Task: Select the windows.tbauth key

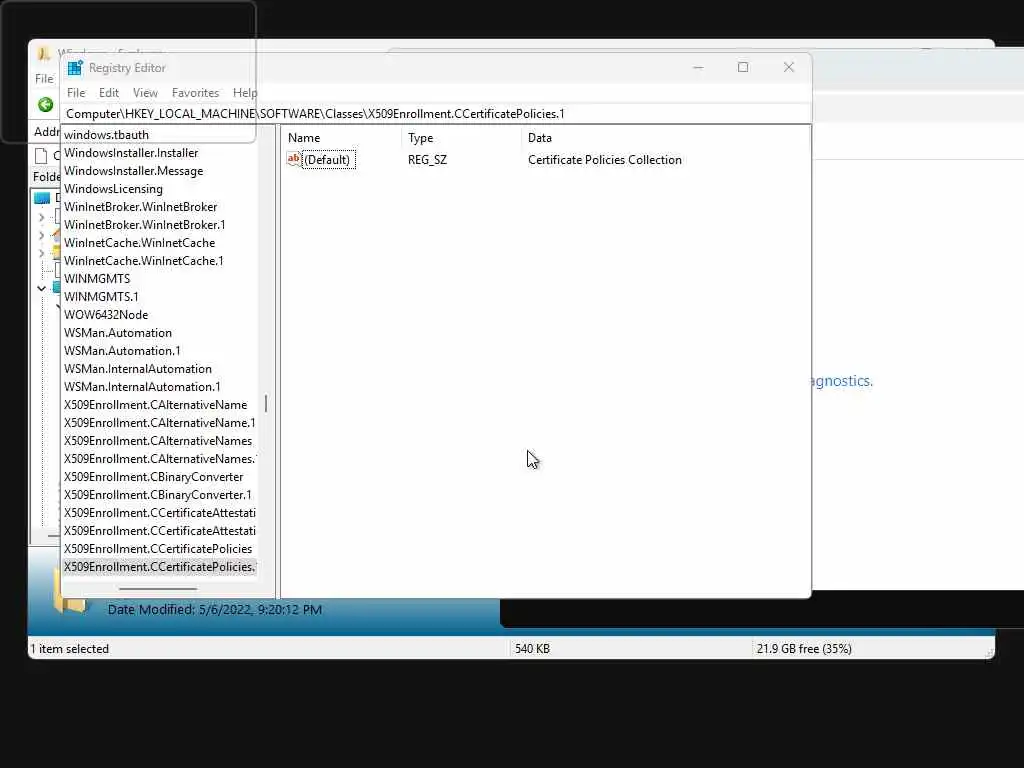Action: pos(106,135)
